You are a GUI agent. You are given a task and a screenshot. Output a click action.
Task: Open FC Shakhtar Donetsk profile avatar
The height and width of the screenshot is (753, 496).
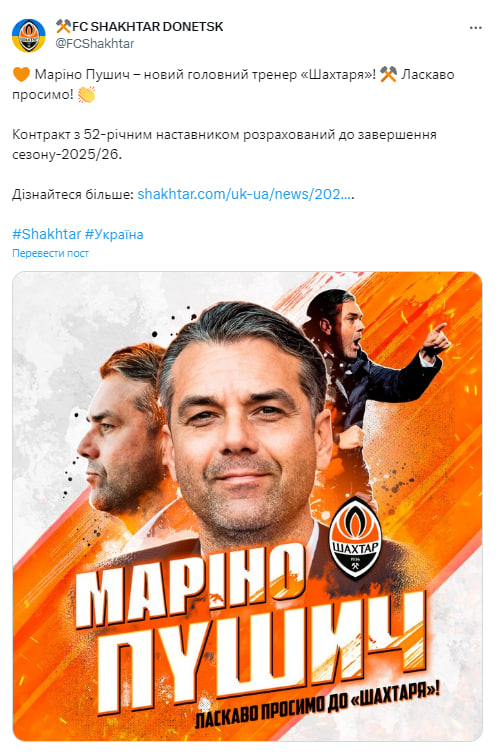[28, 35]
